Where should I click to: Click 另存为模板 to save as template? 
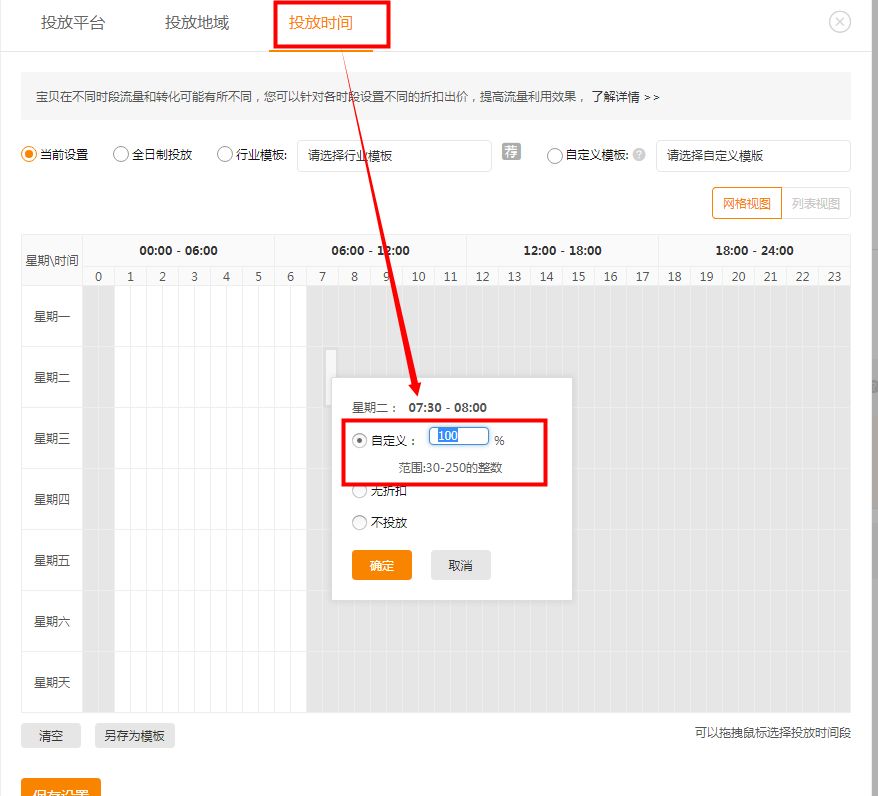coord(135,736)
